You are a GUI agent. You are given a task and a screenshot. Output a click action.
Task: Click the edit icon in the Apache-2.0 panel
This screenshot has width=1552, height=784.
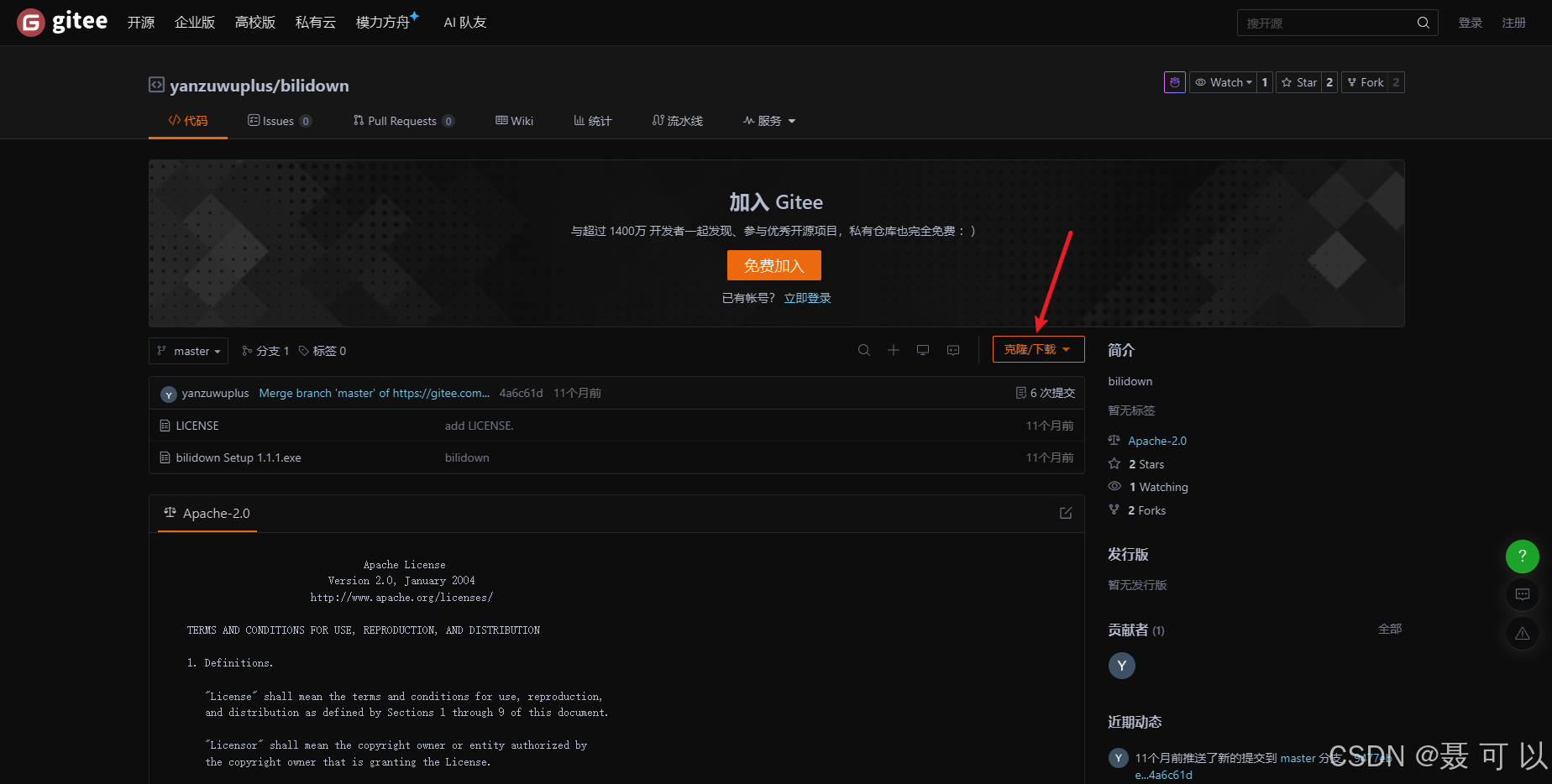click(1066, 513)
